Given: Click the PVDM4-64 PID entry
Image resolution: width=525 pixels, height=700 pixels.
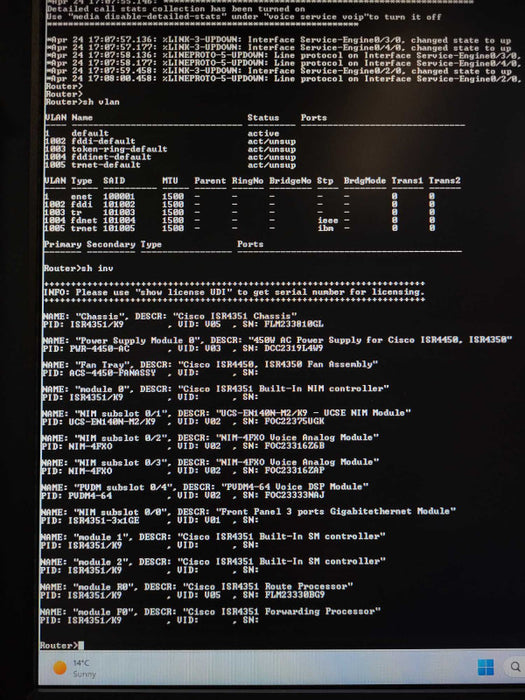Looking at the screenshot, I should click(77, 496).
